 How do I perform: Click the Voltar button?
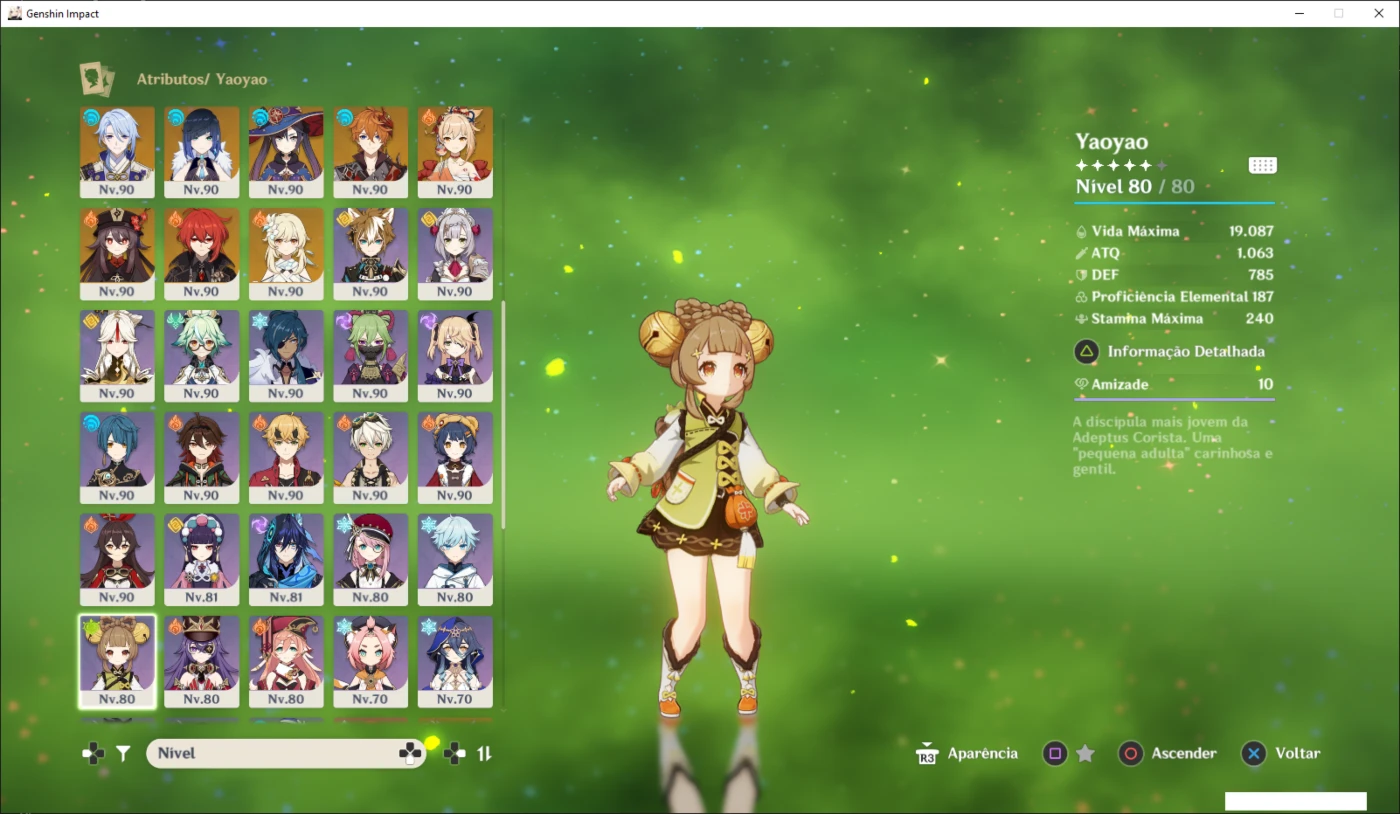(x=1281, y=754)
